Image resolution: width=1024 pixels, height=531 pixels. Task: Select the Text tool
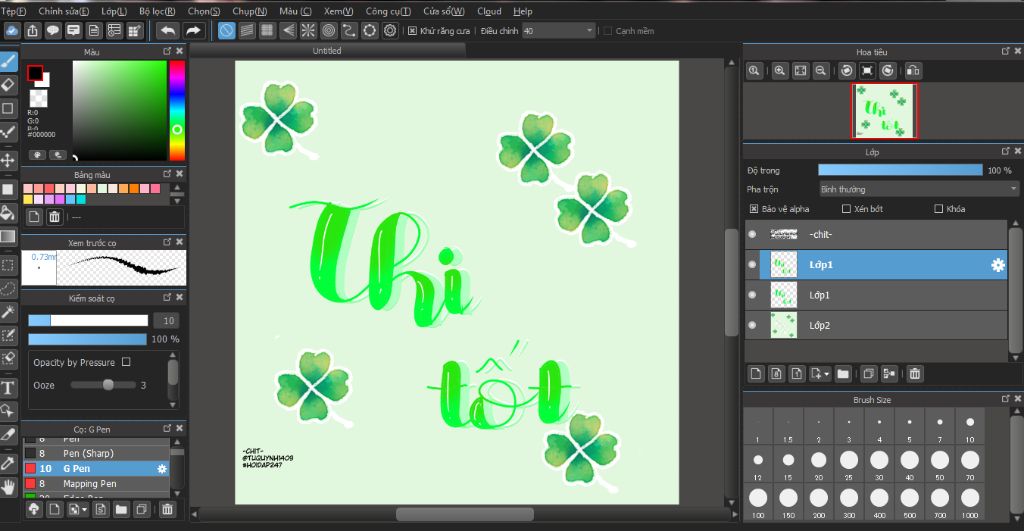pos(8,388)
